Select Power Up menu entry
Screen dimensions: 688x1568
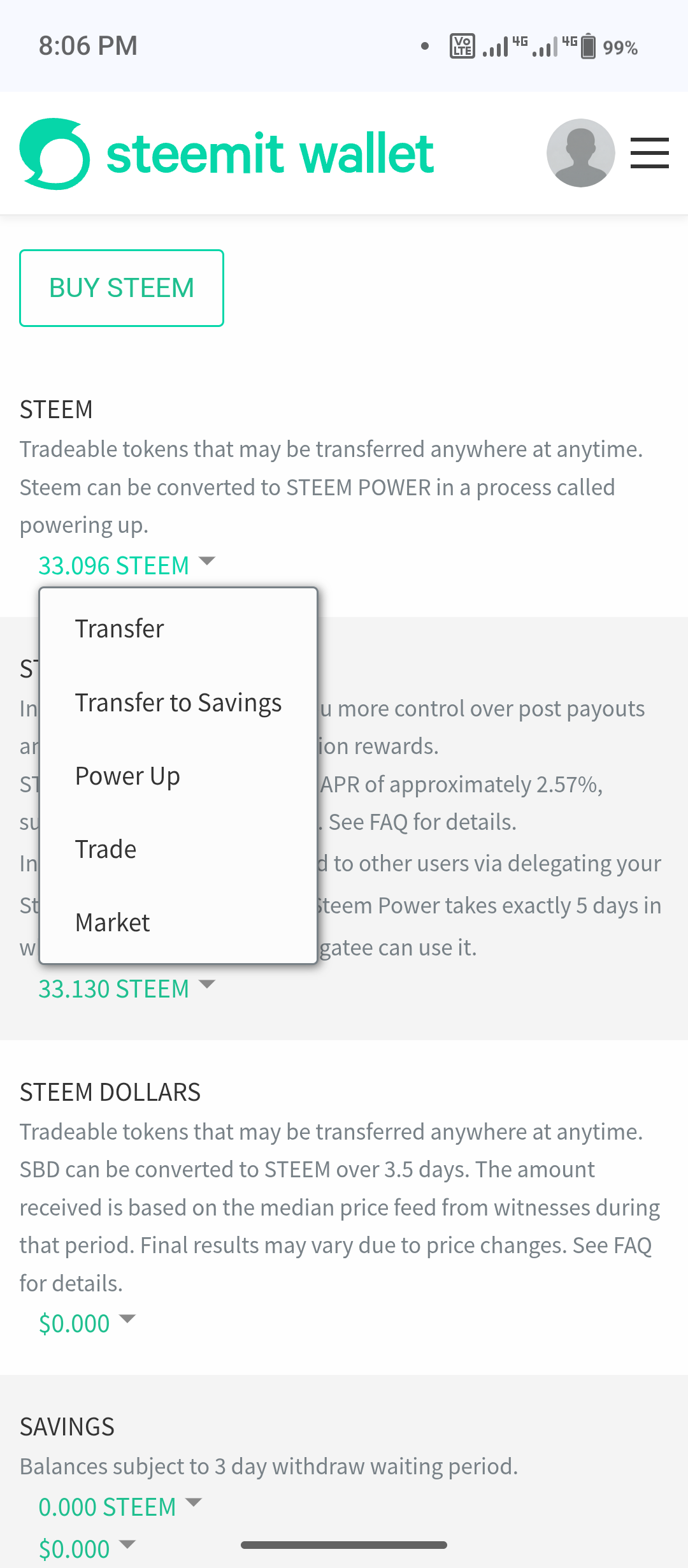127,776
